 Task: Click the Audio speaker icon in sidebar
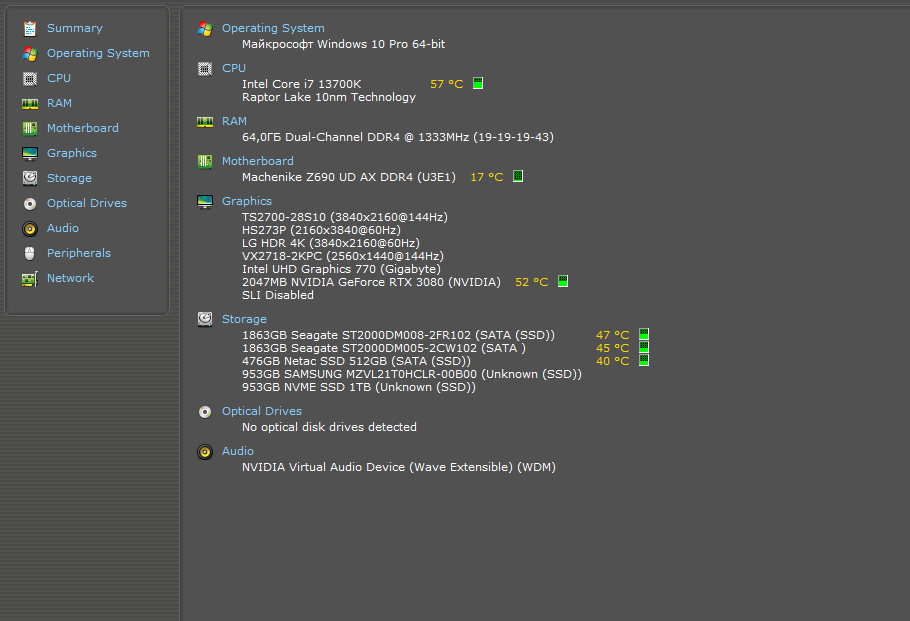(x=30, y=229)
